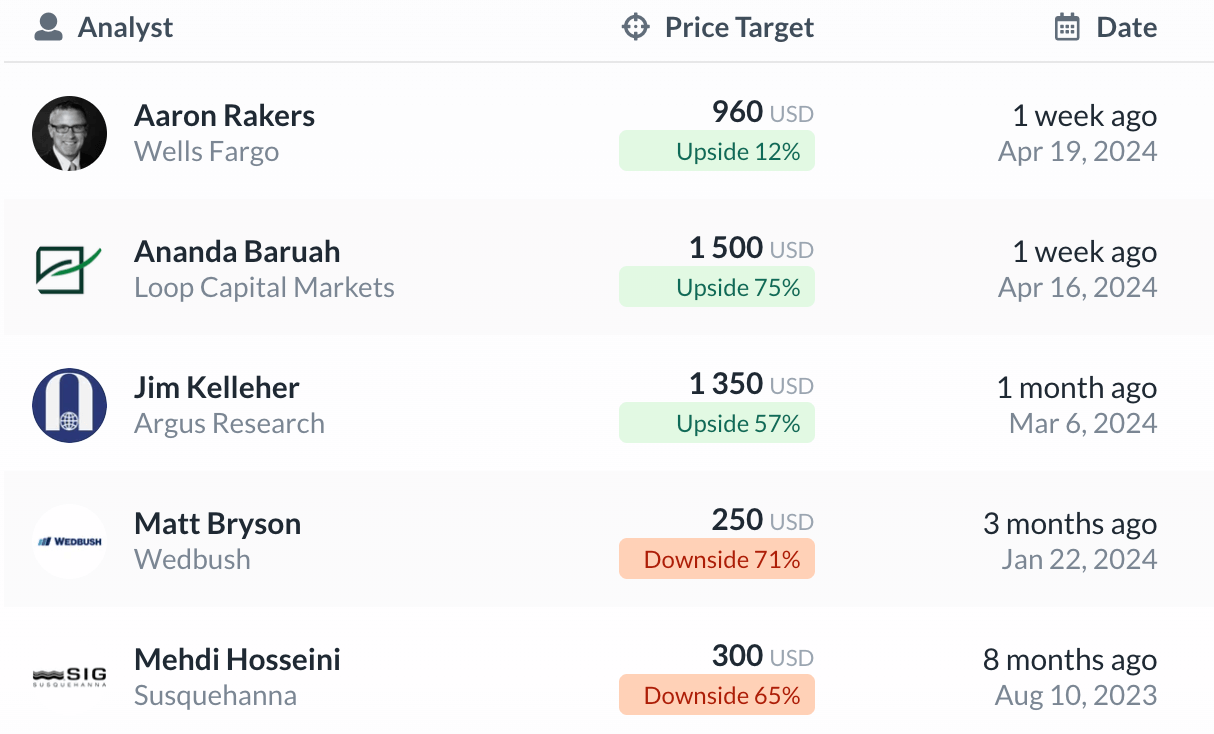Click the person icon beside Analyst header

coord(48,27)
